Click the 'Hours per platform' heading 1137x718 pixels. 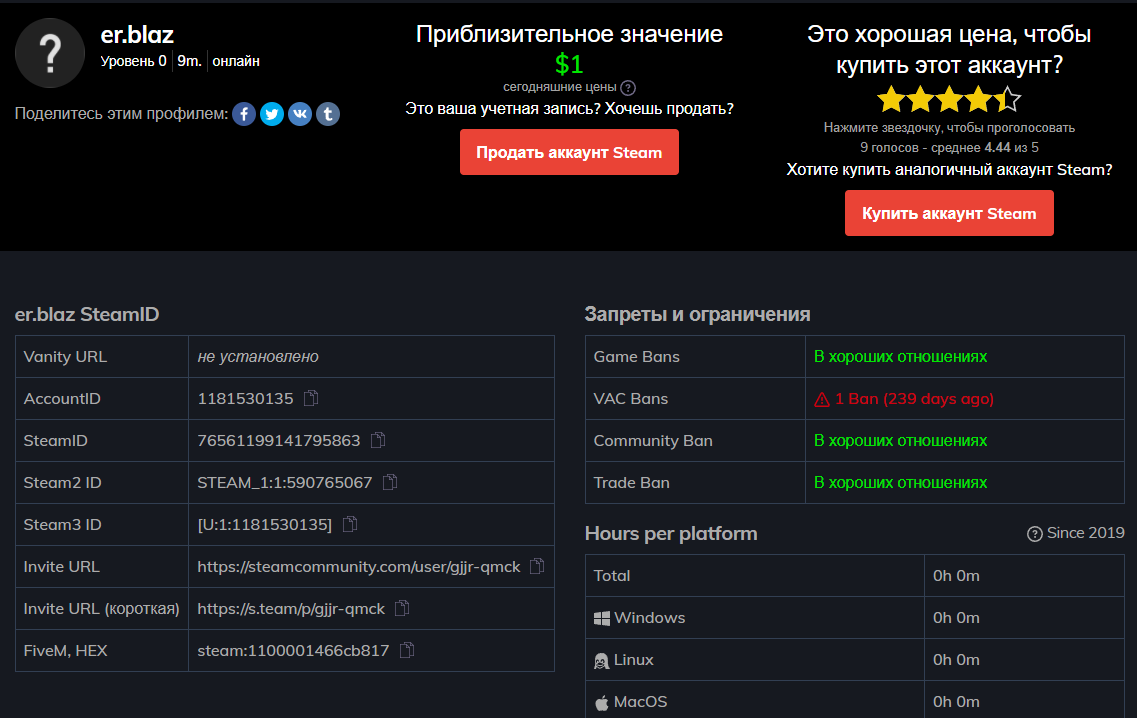671,534
